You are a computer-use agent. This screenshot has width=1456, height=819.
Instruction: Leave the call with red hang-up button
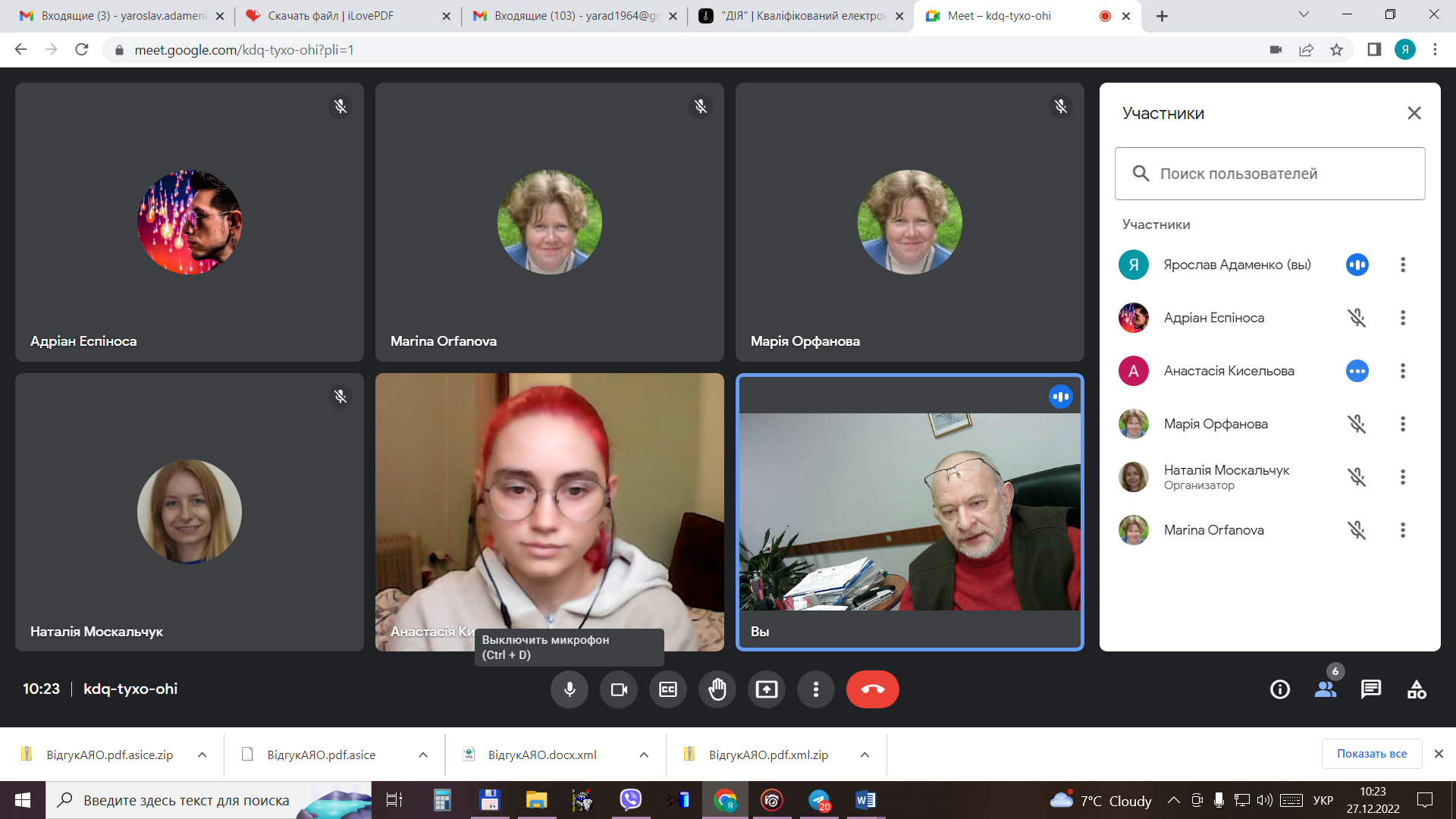coord(872,689)
